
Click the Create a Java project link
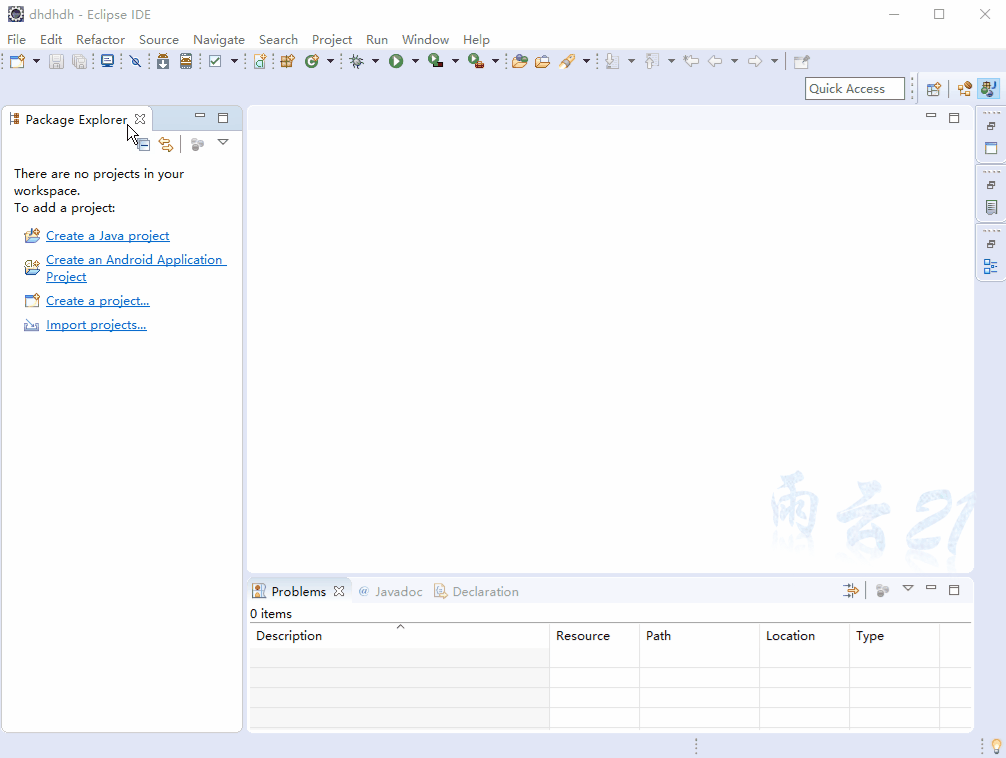coord(108,236)
